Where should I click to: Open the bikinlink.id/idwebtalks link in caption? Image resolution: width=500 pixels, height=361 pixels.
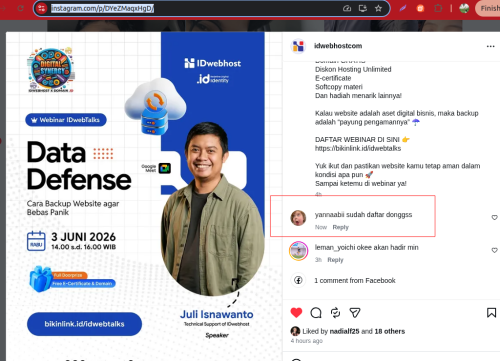click(358, 148)
